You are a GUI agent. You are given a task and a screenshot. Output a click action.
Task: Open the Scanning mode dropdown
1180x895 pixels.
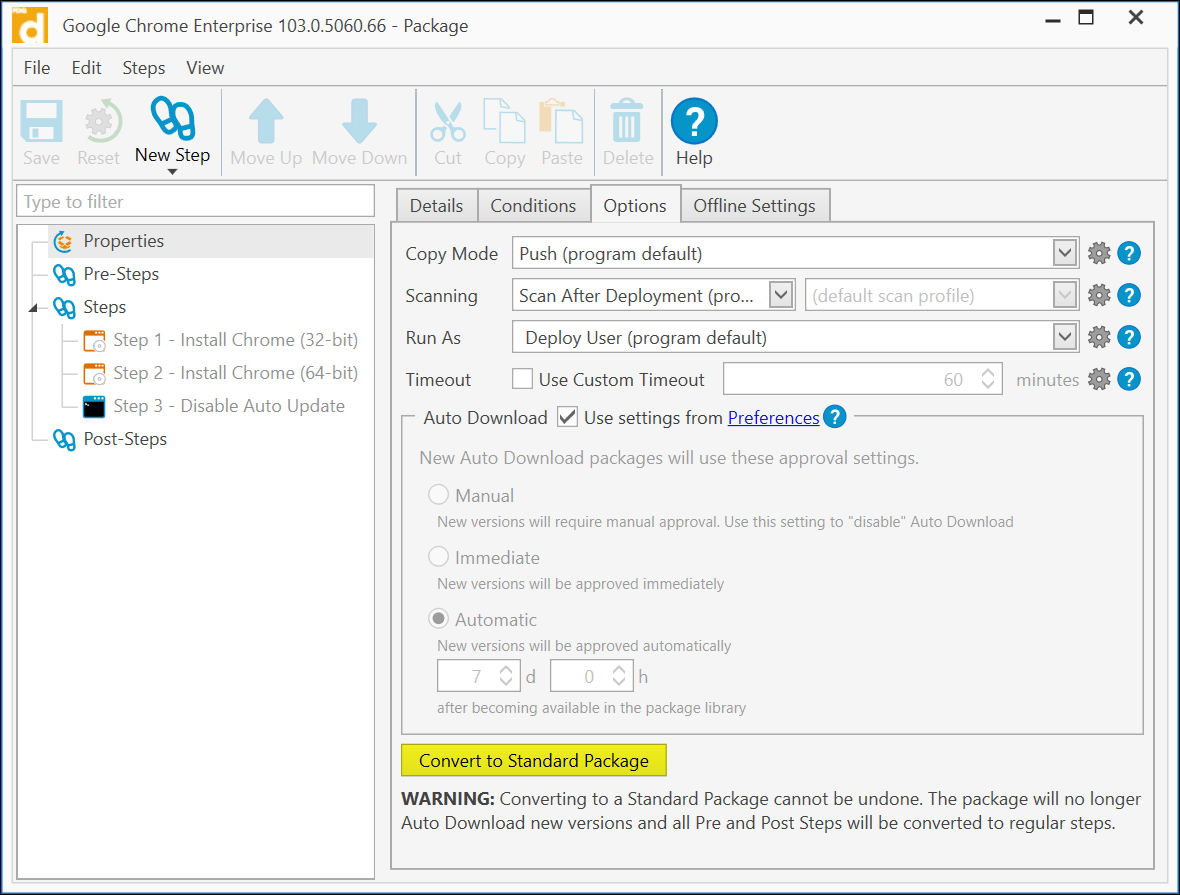point(781,296)
